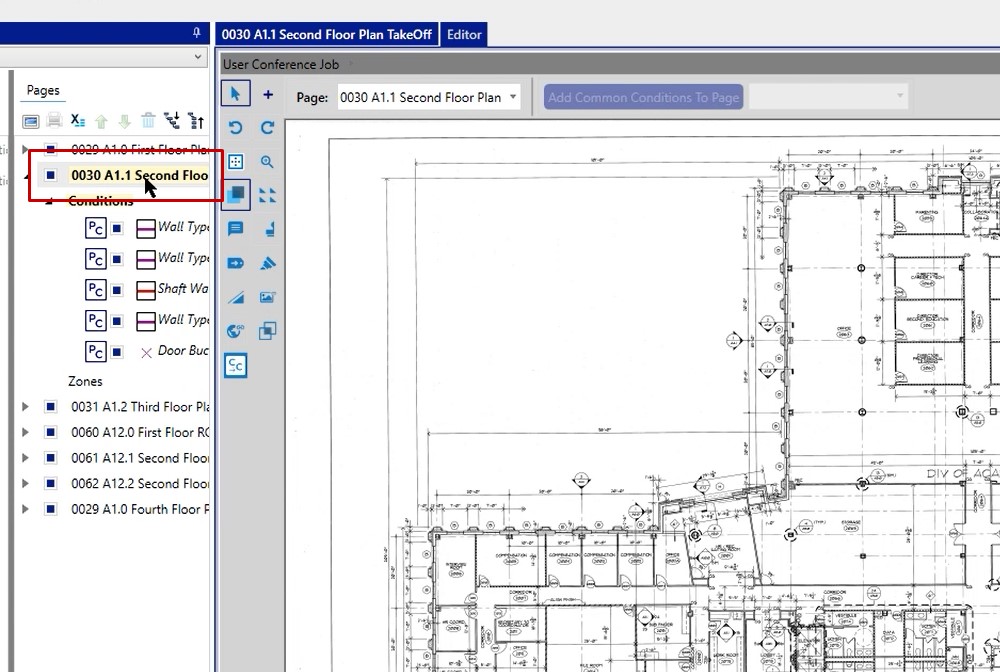Viewport: 1000px width, 672px height.
Task: Click the Export to Excel icon
Action: 77,121
